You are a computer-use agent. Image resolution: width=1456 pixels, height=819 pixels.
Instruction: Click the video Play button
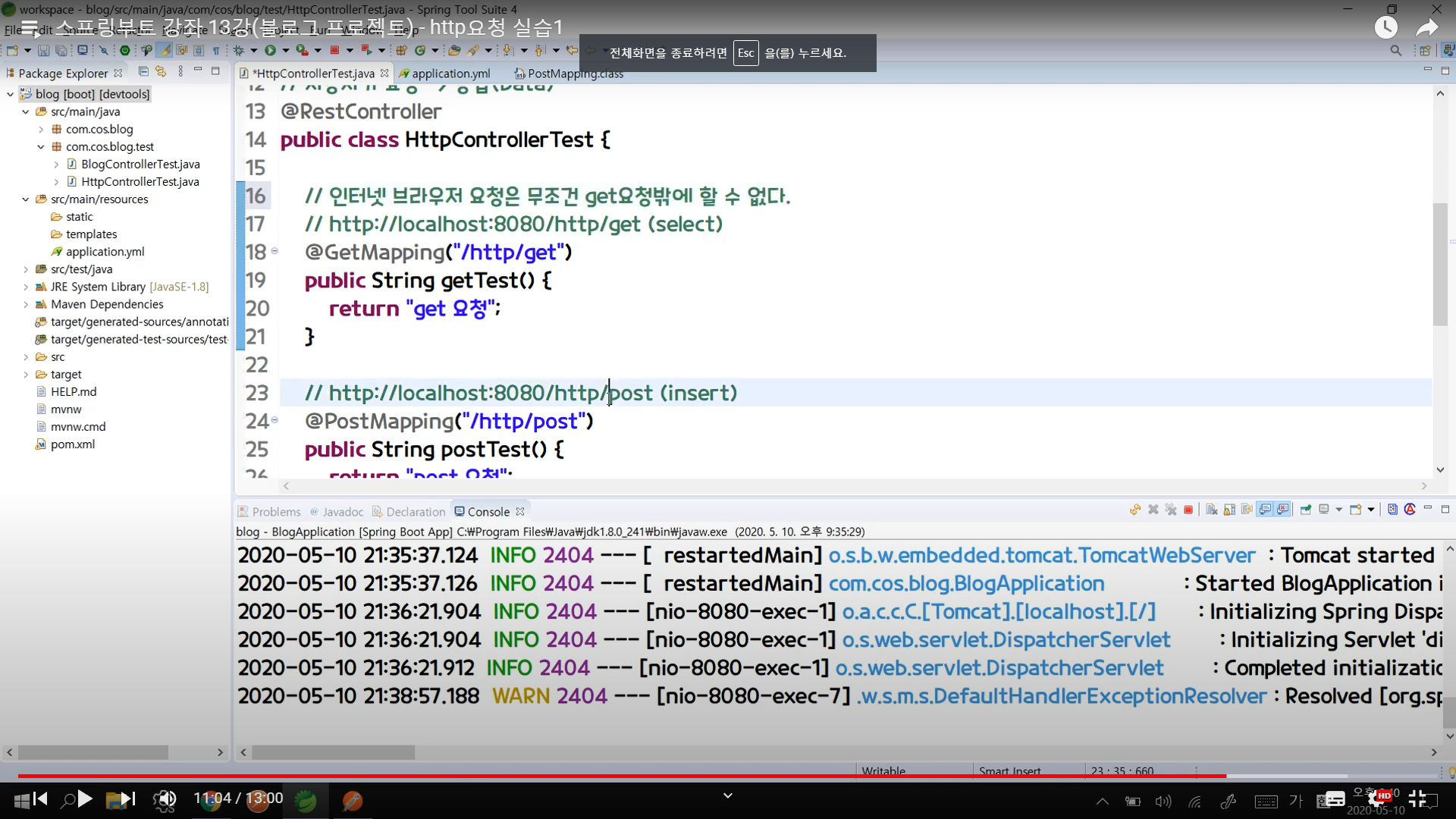[x=85, y=799]
